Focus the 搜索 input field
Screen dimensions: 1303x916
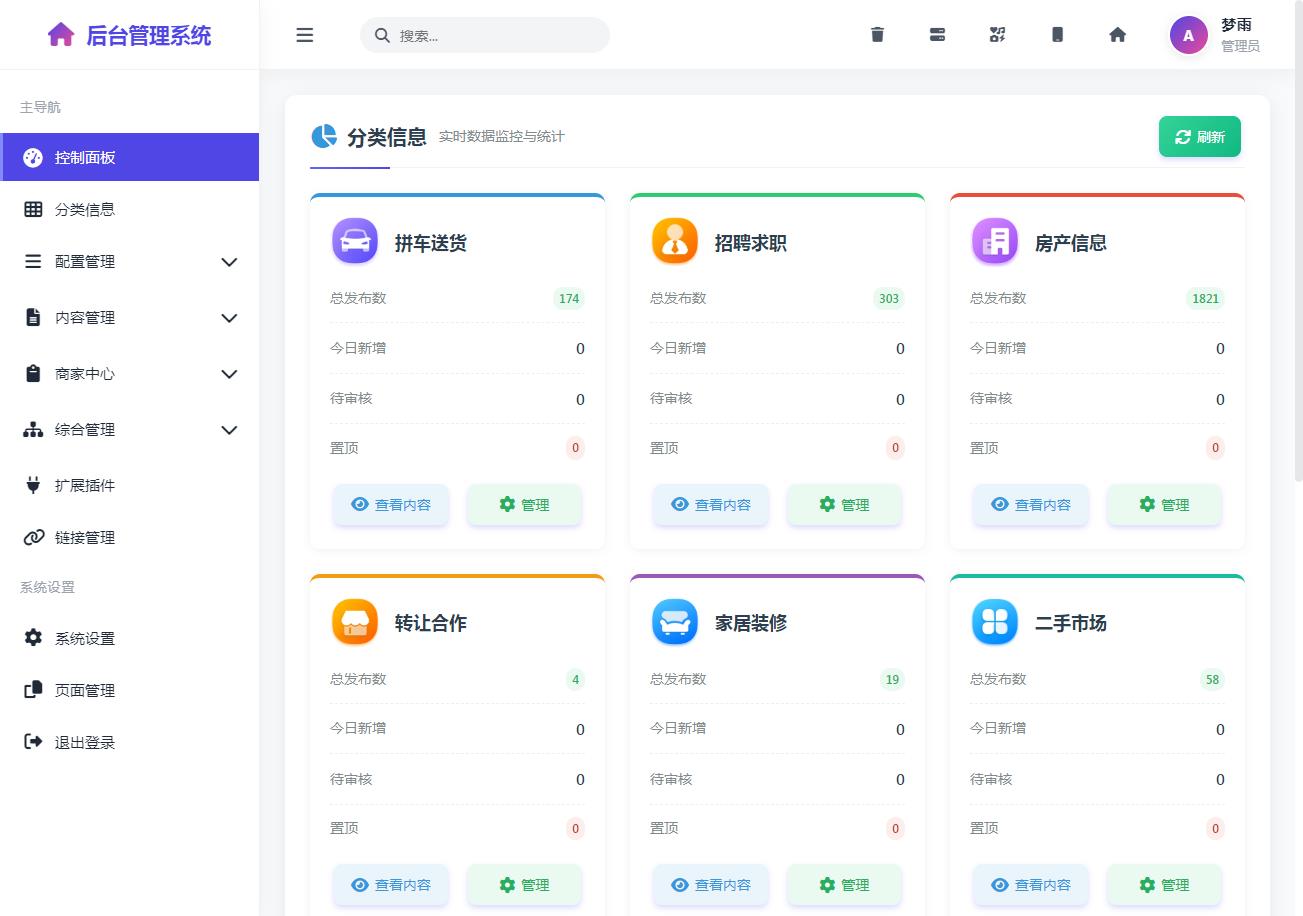click(x=497, y=35)
